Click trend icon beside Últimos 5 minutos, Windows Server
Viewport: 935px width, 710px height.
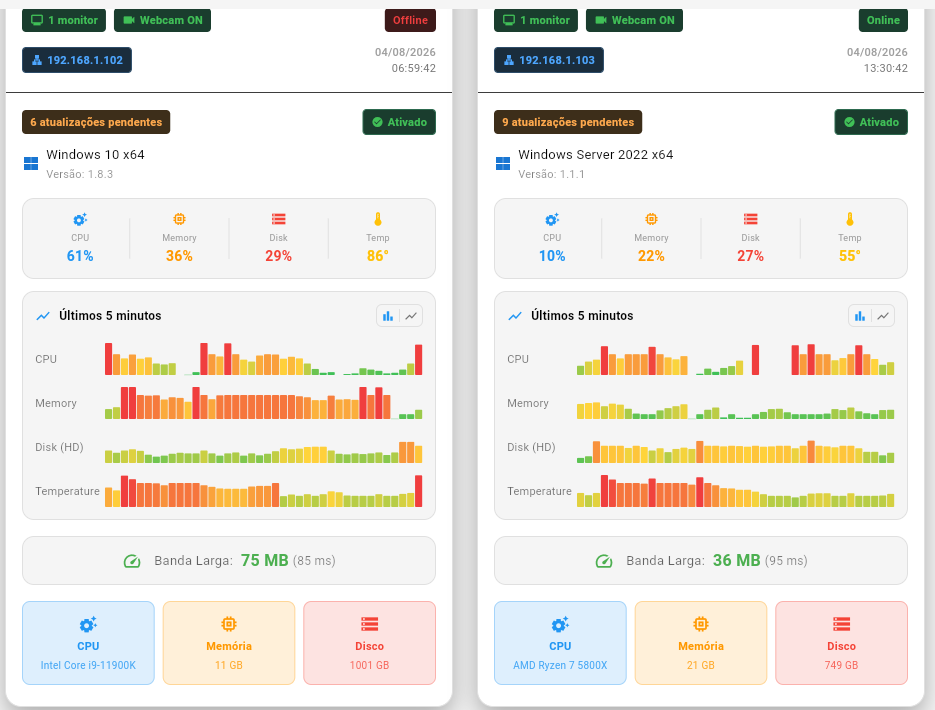tap(515, 316)
